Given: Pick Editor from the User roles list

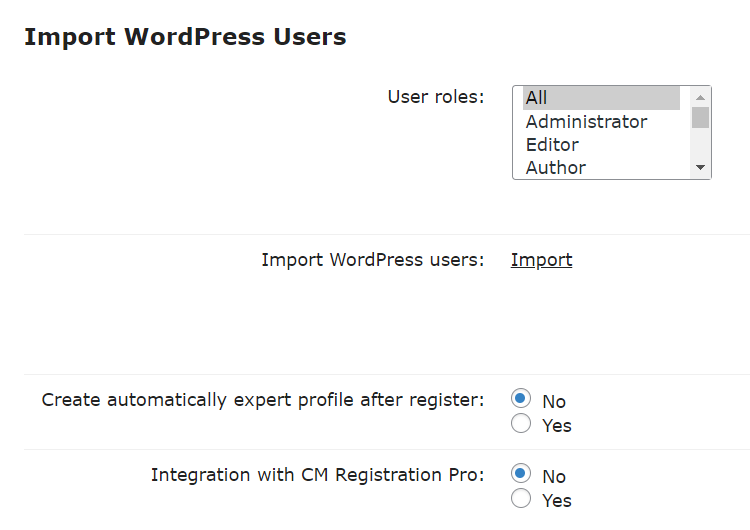Looking at the screenshot, I should coord(601,144).
